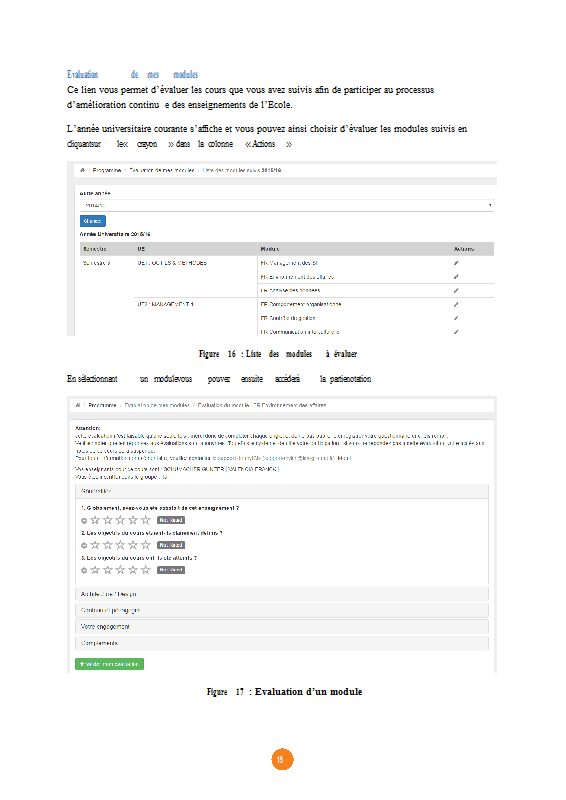This screenshot has width=566, height=800.
Task: Select third star for question 3
Action: (120, 569)
